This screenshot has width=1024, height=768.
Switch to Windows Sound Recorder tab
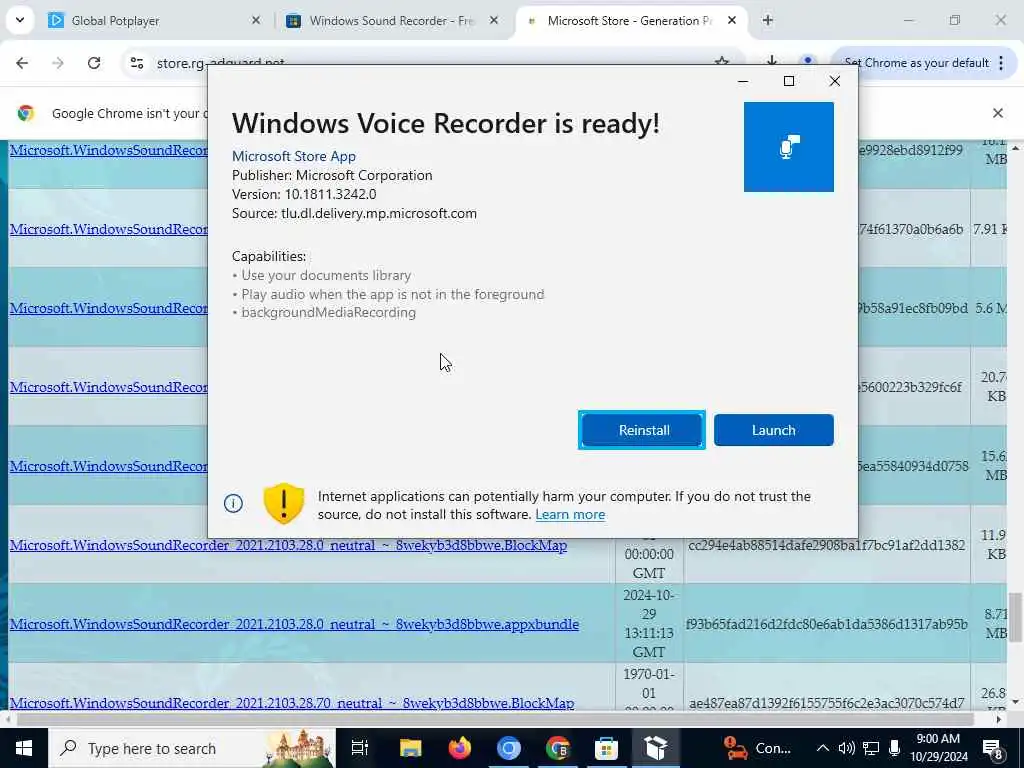coord(391,21)
